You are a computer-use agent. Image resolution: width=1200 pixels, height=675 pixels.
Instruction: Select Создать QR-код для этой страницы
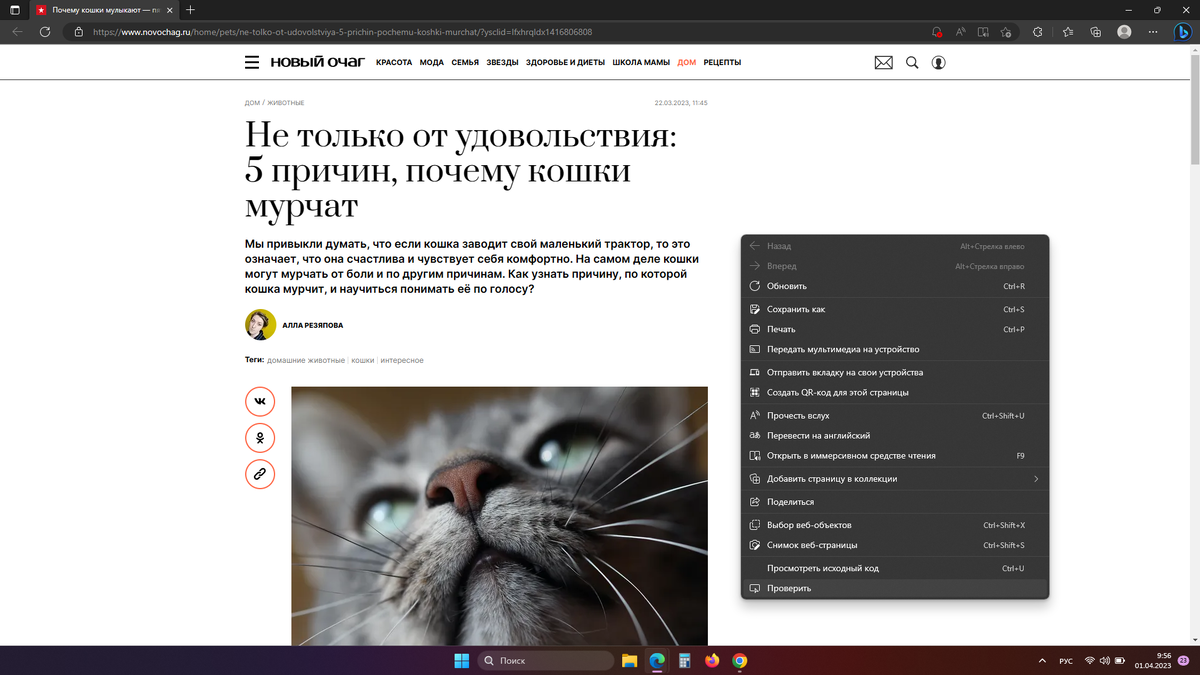895,392
